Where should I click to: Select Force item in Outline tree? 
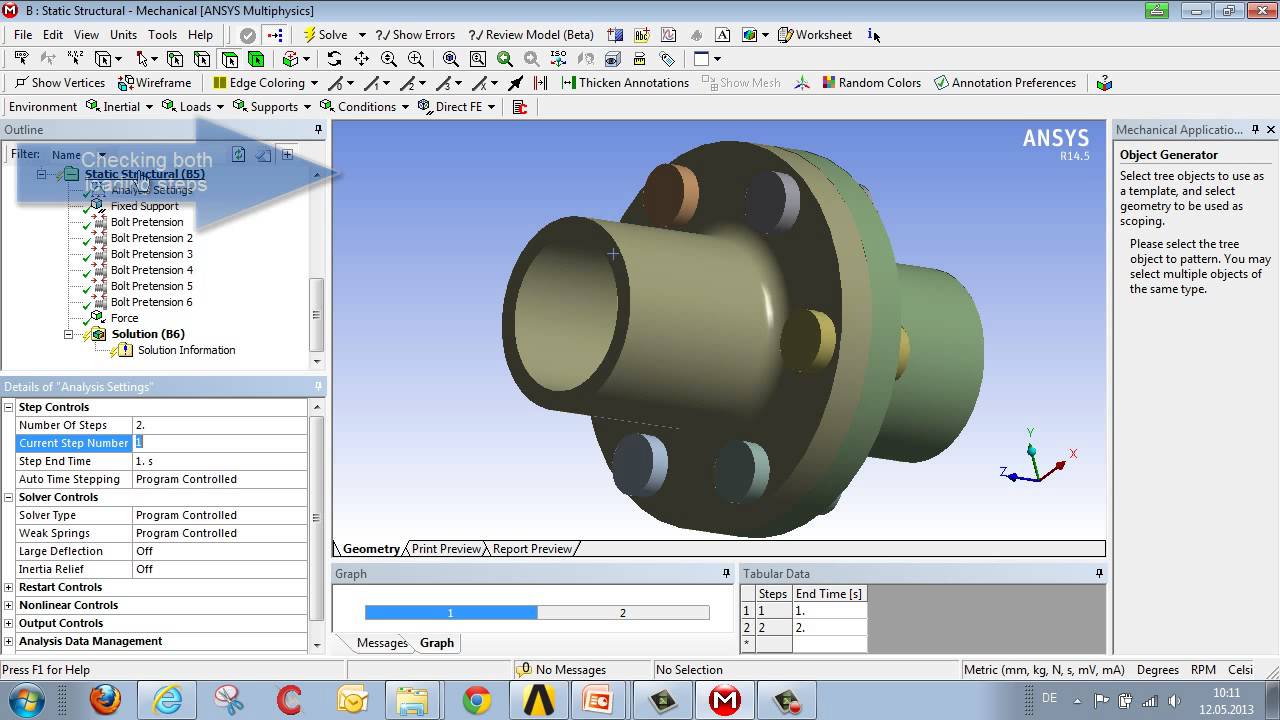[125, 318]
